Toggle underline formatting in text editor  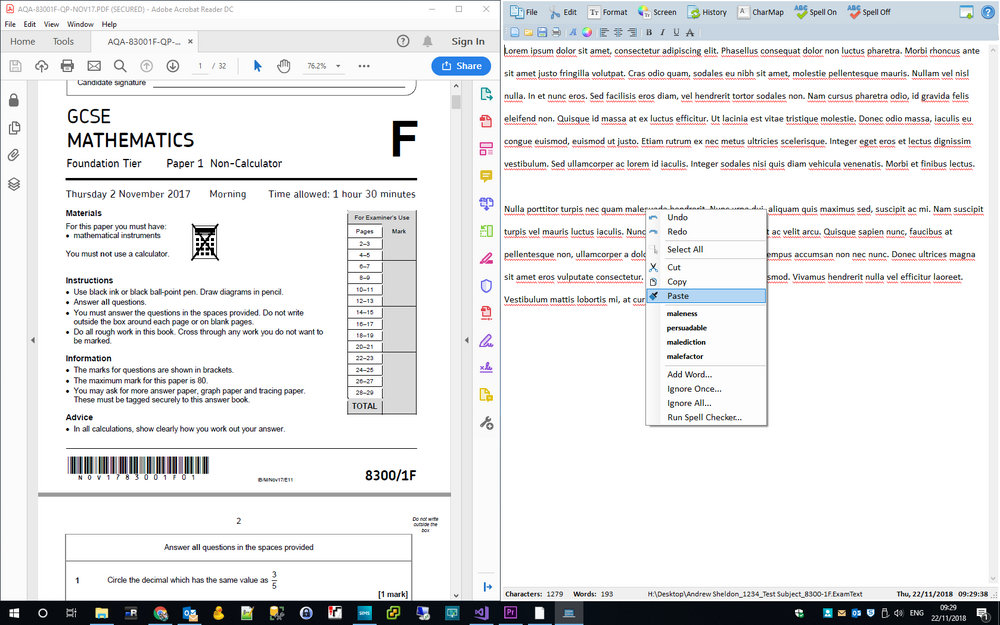pos(676,32)
